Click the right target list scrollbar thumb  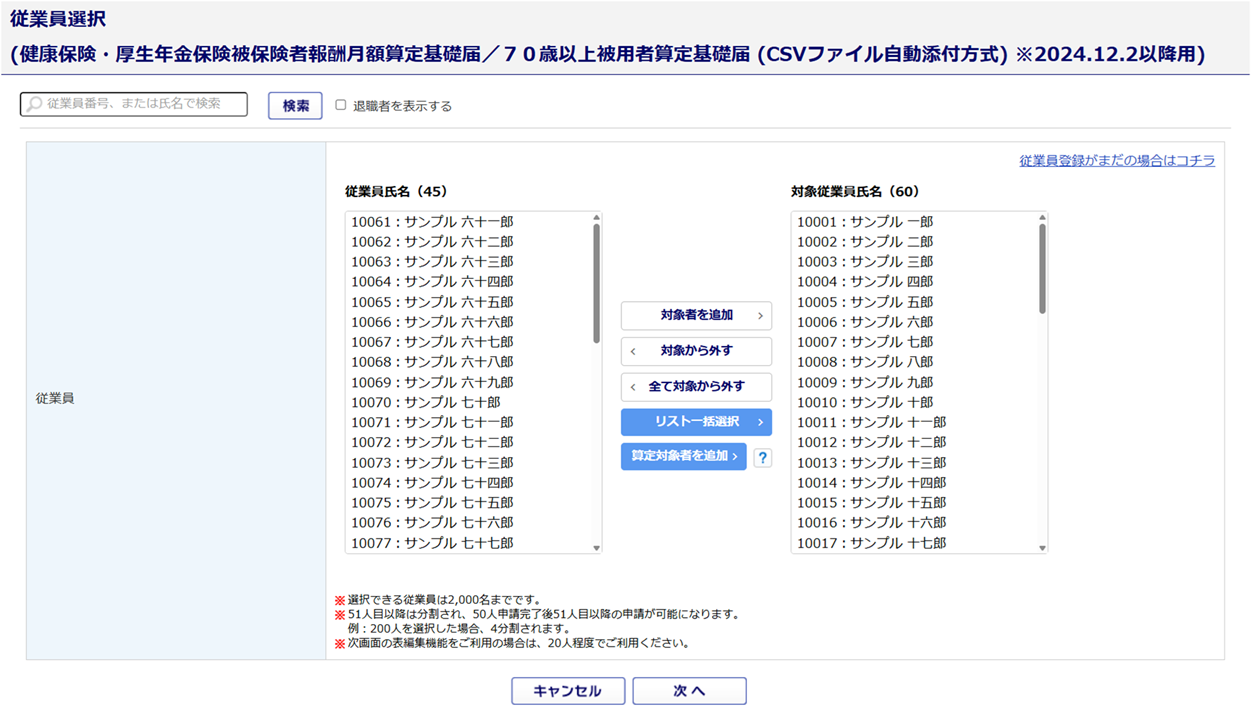[x=1042, y=268]
